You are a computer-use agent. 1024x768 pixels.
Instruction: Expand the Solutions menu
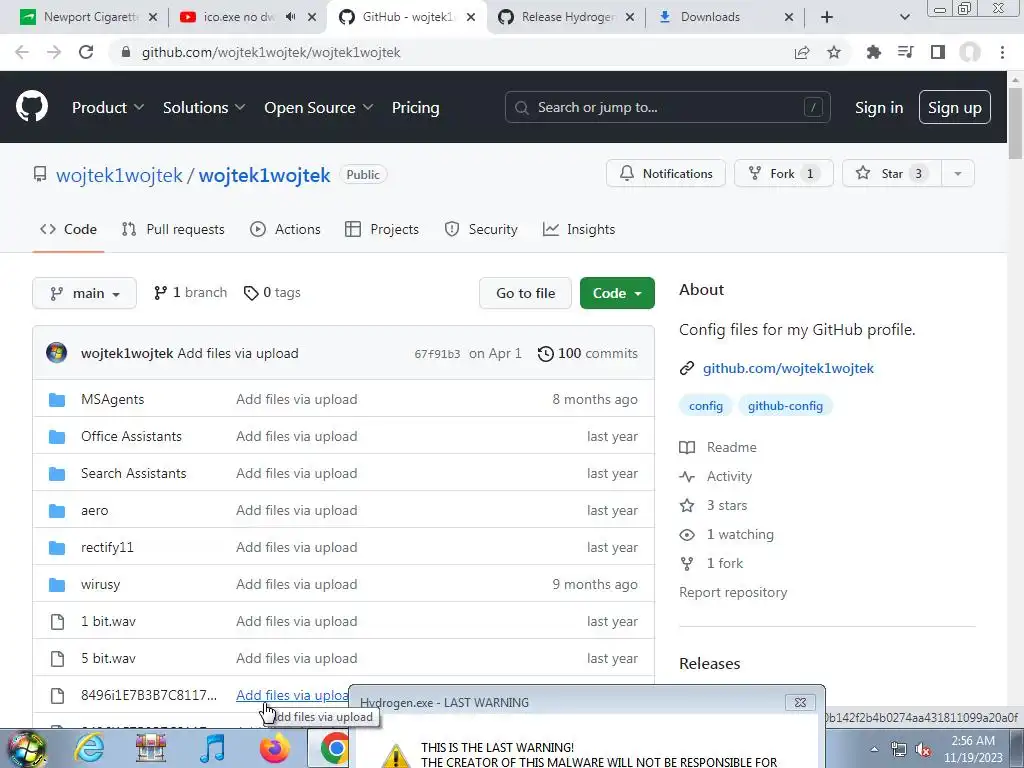[x=204, y=108]
